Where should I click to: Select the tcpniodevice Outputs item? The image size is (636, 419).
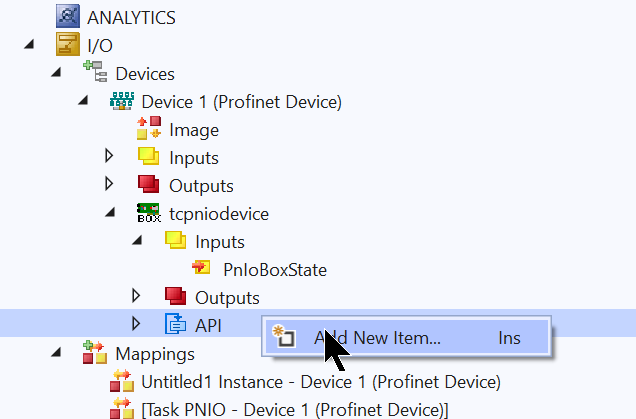pos(227,298)
